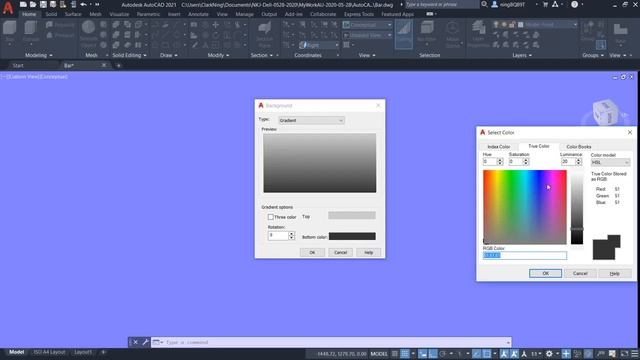This screenshot has width=640, height=360.
Task: Click the Open folder icon in quick access toolbar
Action: click(x=33, y=4)
